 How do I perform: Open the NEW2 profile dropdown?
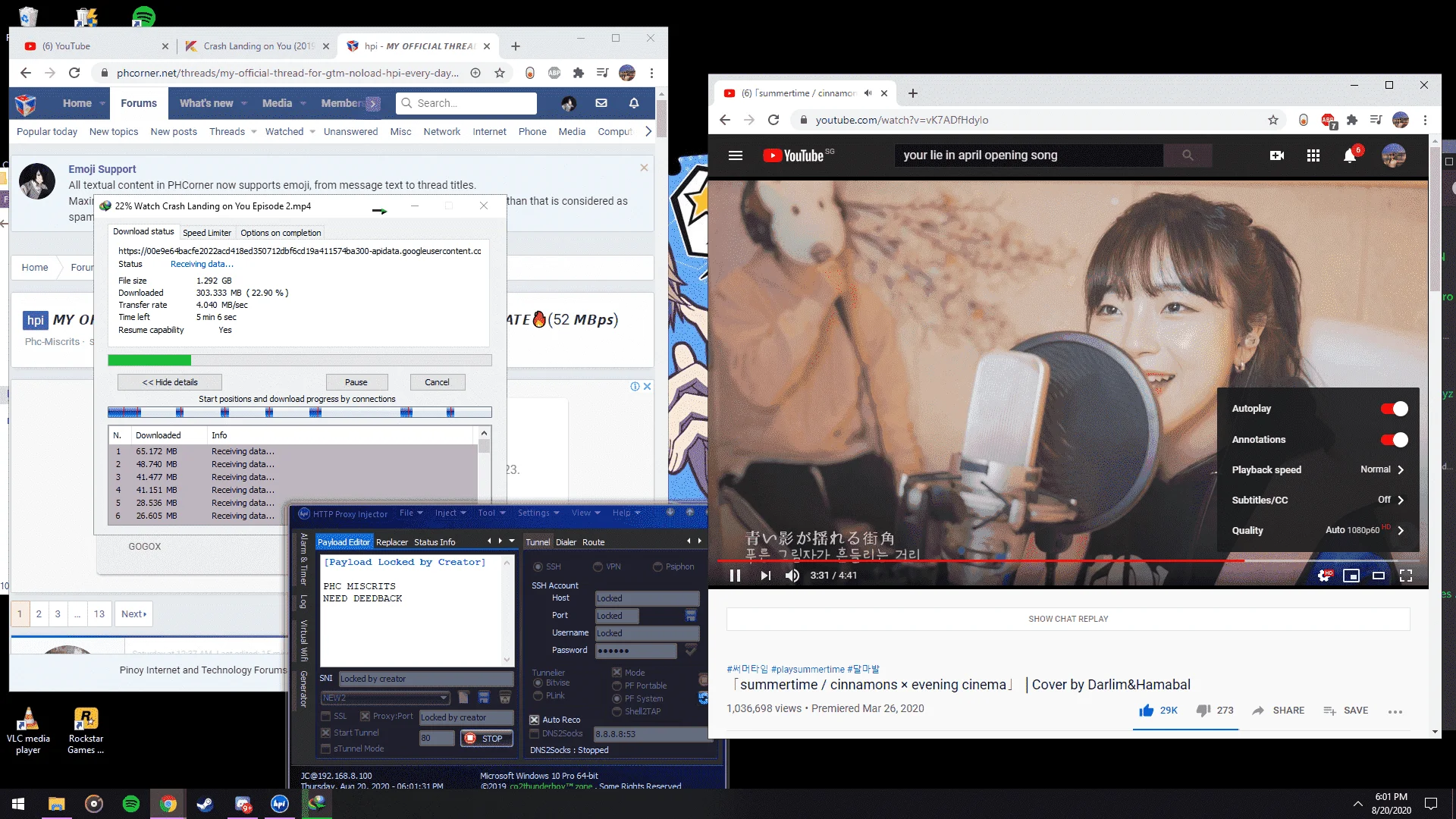pyautogui.click(x=385, y=698)
